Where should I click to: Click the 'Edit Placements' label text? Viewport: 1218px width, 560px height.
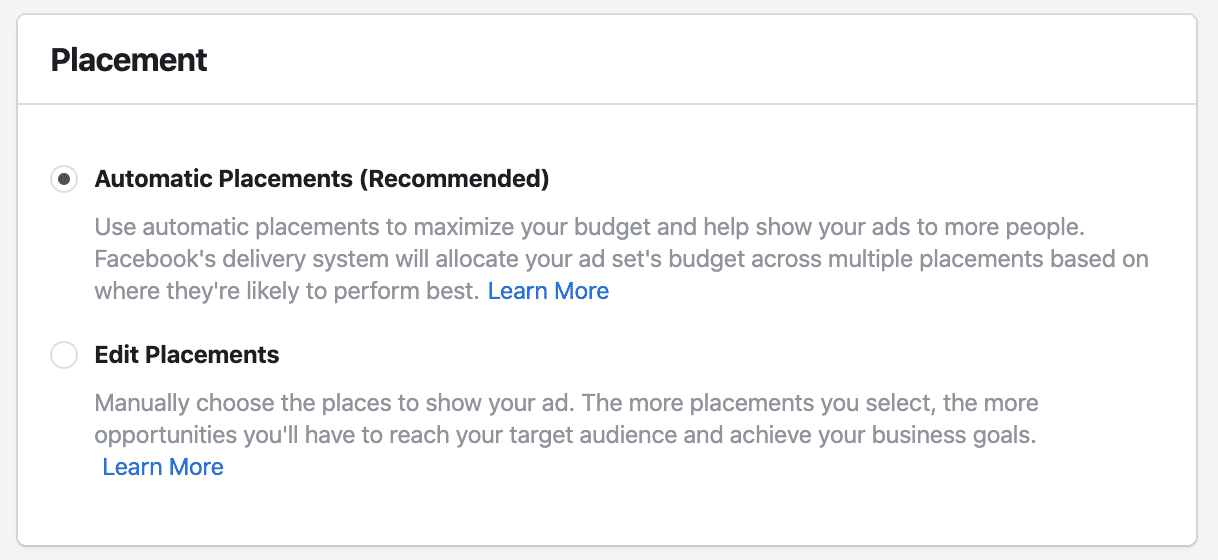[187, 355]
